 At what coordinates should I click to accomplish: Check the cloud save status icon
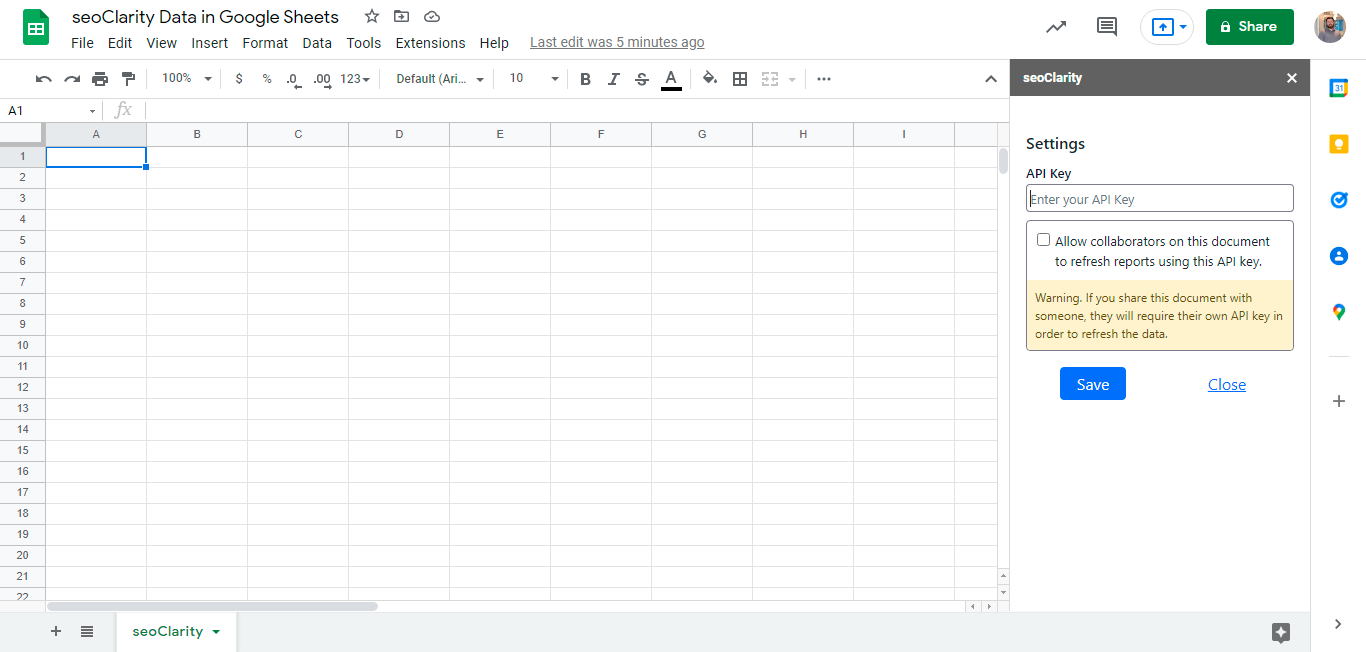432,17
